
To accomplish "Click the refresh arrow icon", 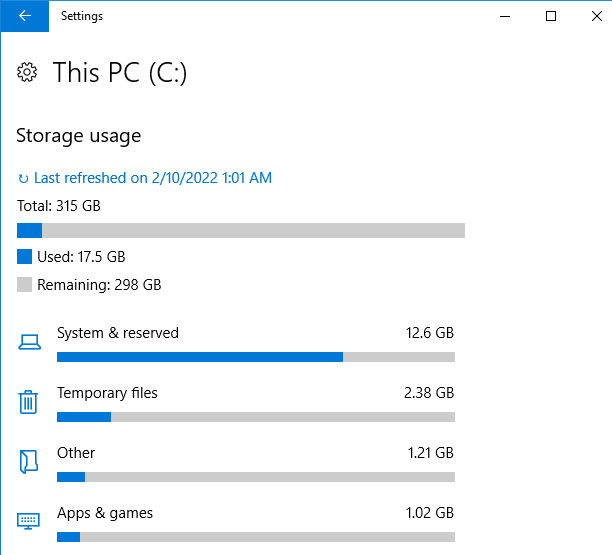I will (23, 179).
